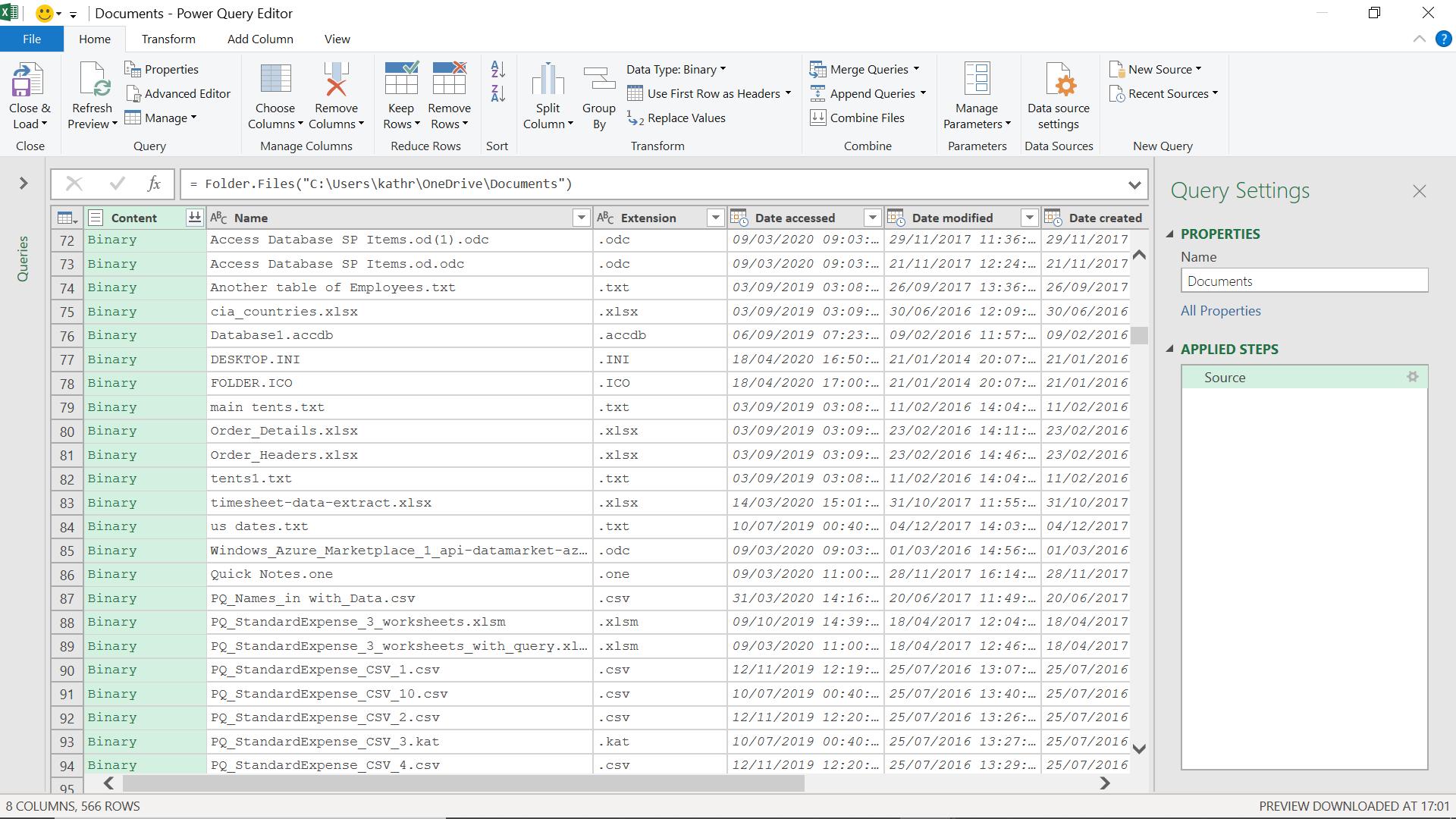The width and height of the screenshot is (1456, 819).
Task: Open Manage Parameters
Action: [x=977, y=96]
